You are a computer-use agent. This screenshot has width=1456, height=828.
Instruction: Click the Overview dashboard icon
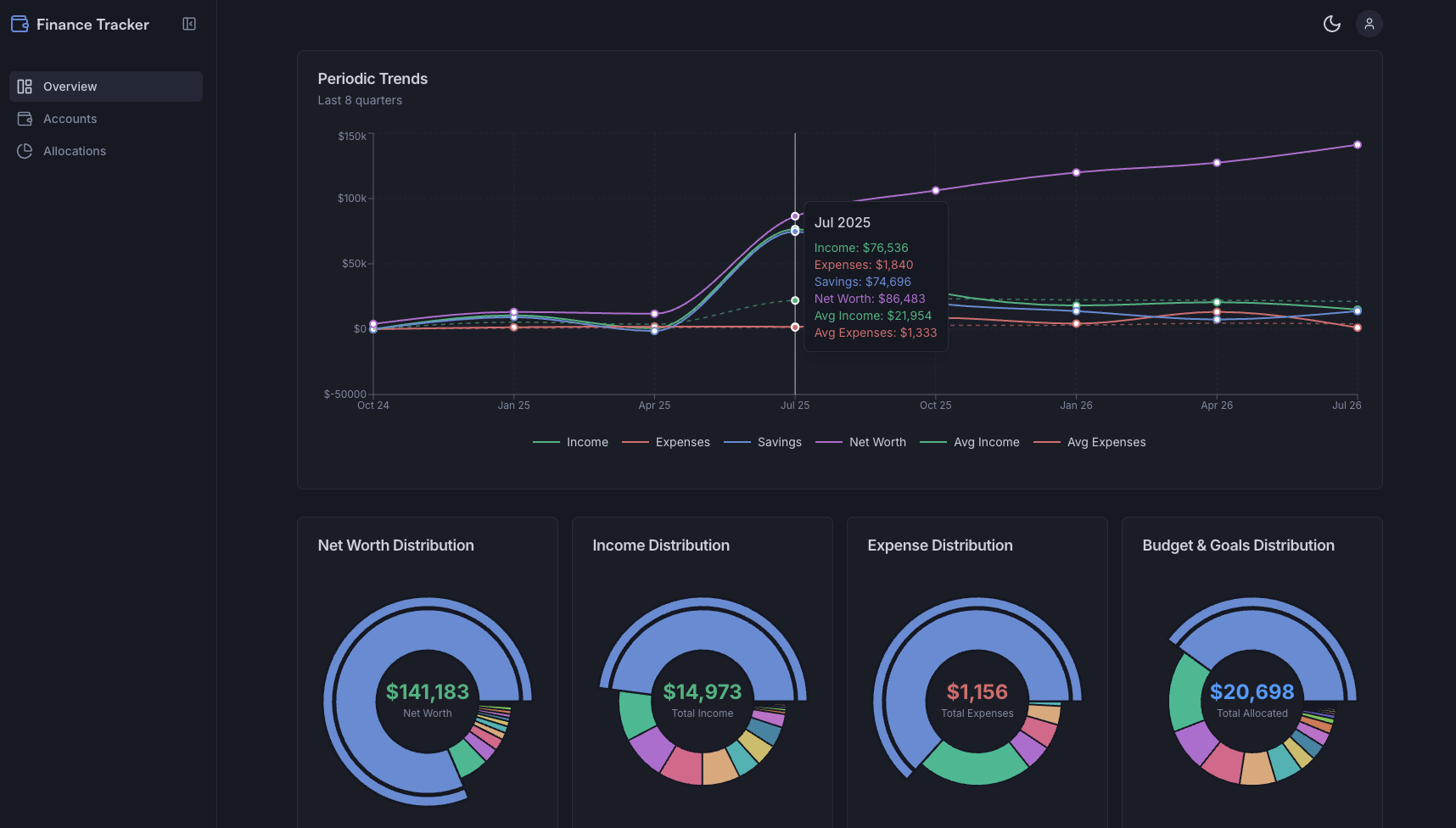pos(25,87)
